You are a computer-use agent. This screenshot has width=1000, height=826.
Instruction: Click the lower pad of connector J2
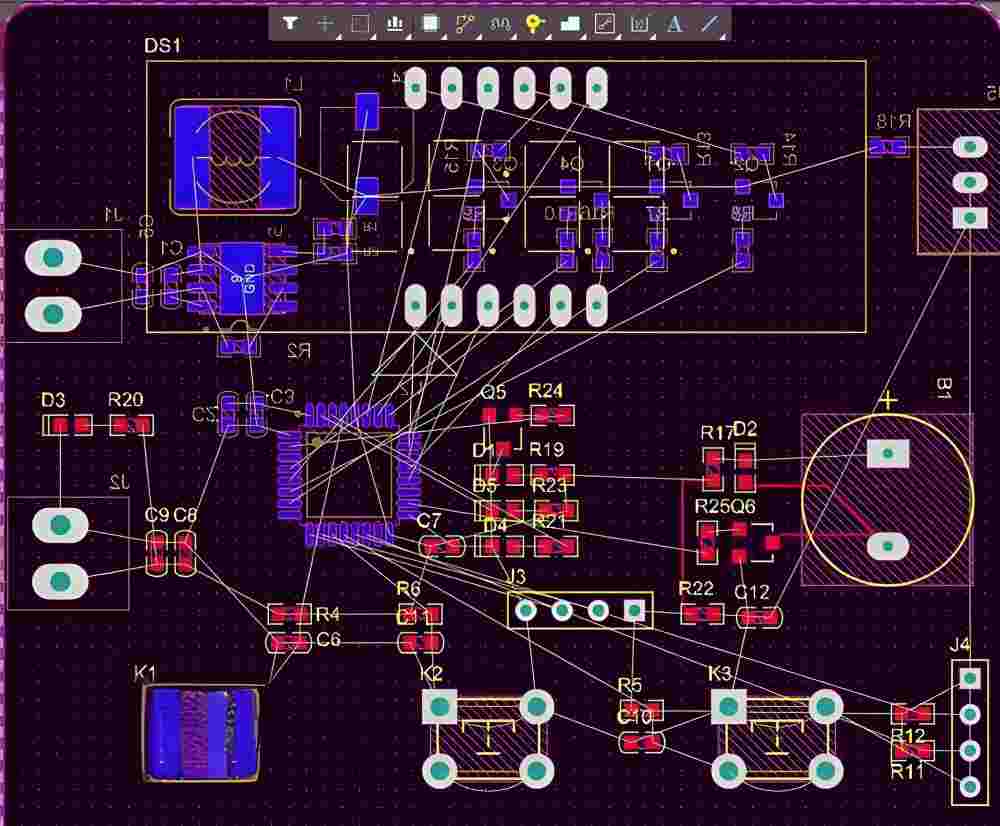[x=60, y=582]
